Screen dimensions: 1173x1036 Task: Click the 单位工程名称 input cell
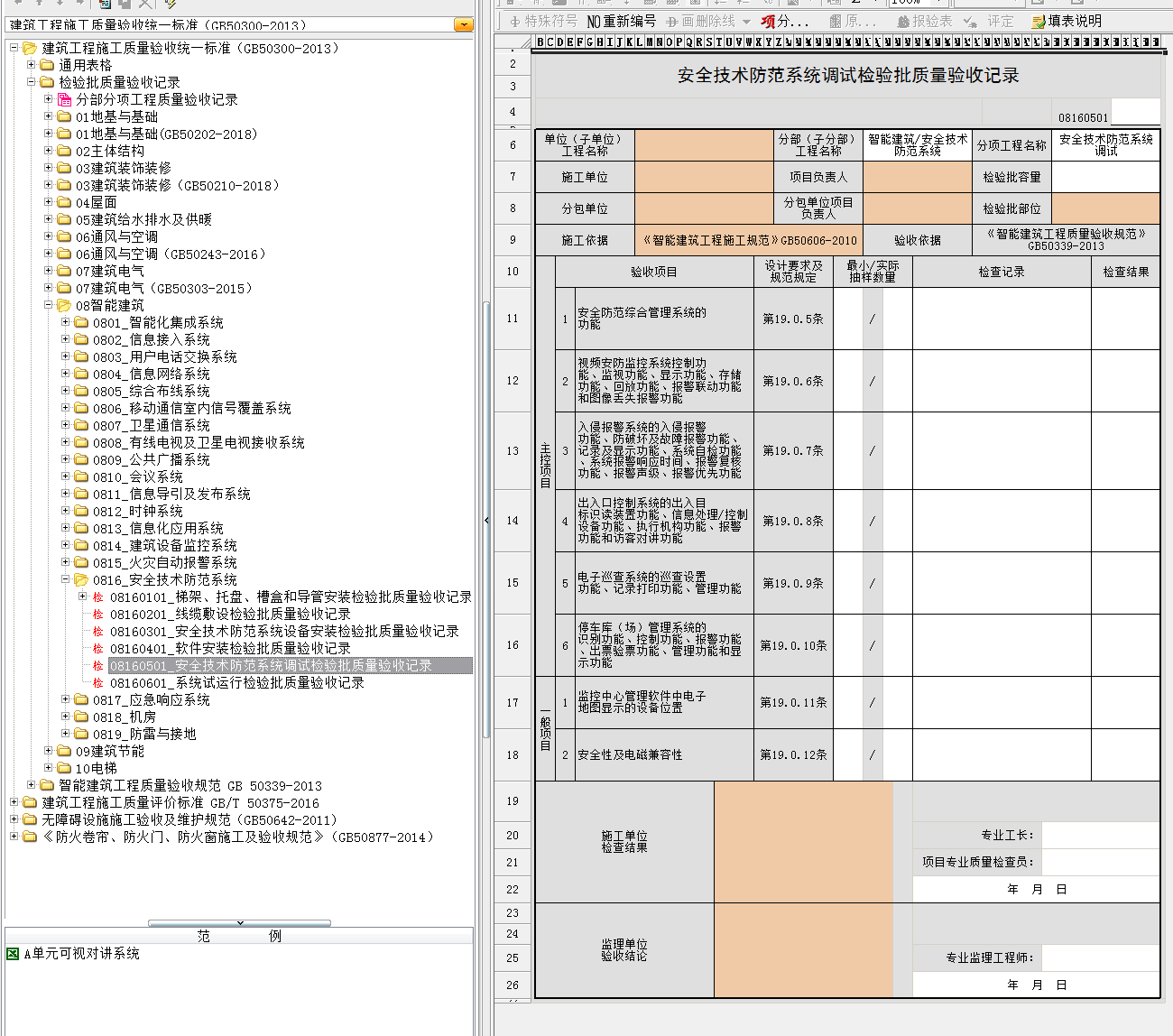[705, 145]
